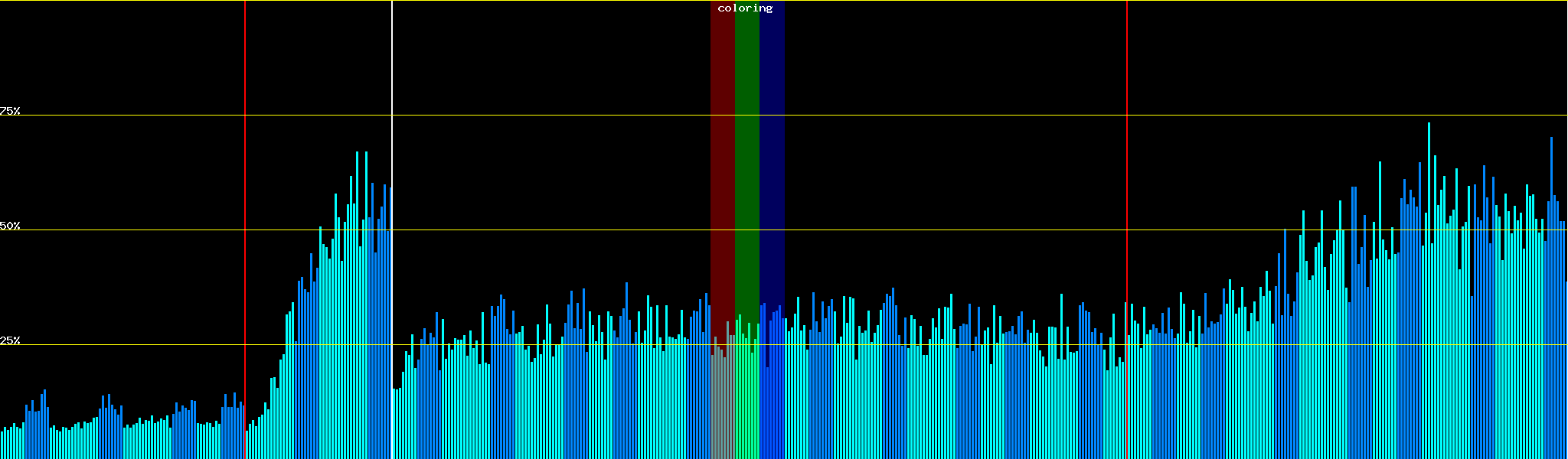Click the 50% axis label
Viewport: 1568px width, 459px height.
pos(10,226)
